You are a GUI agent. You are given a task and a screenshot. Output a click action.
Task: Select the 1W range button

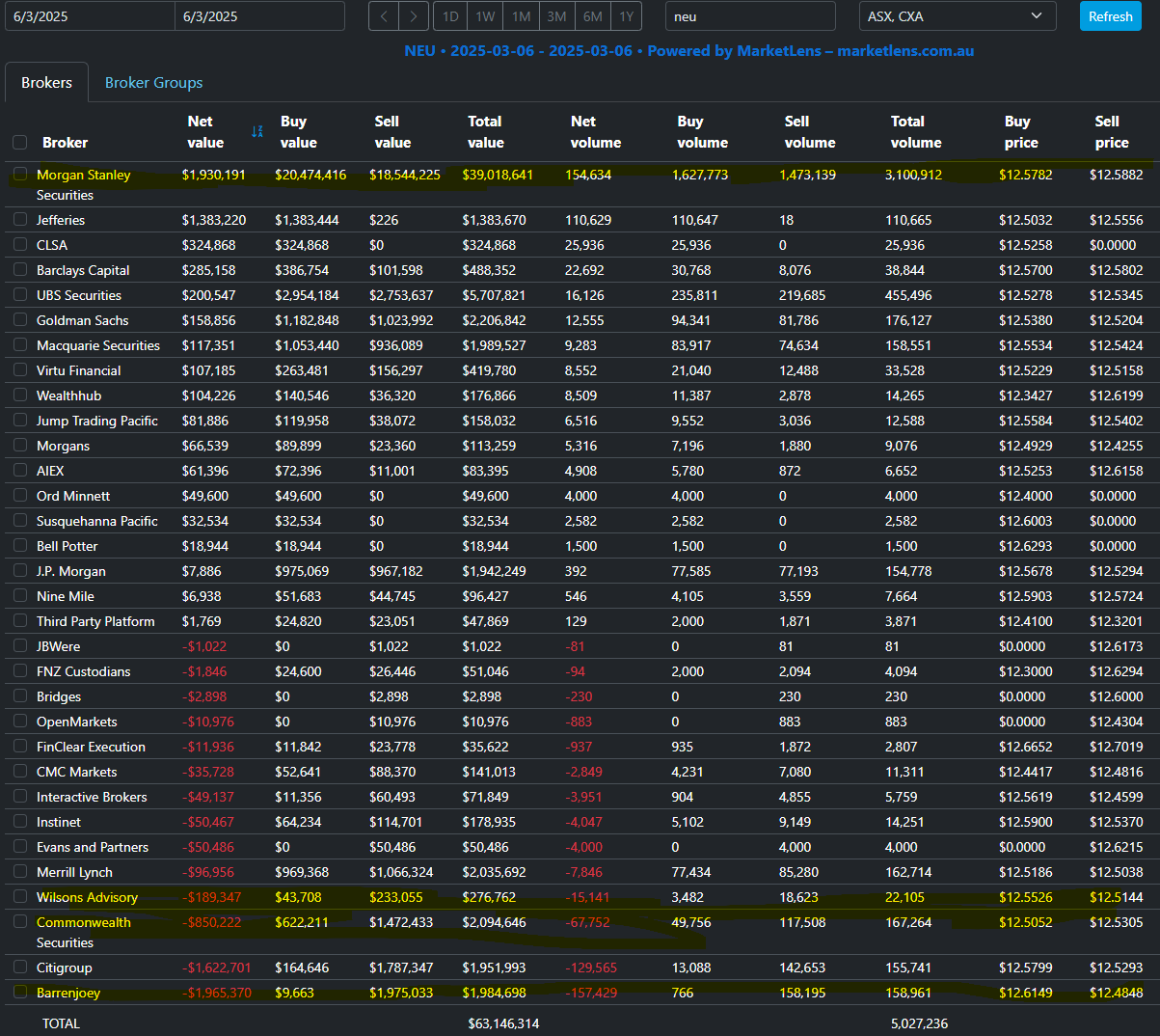[x=485, y=16]
